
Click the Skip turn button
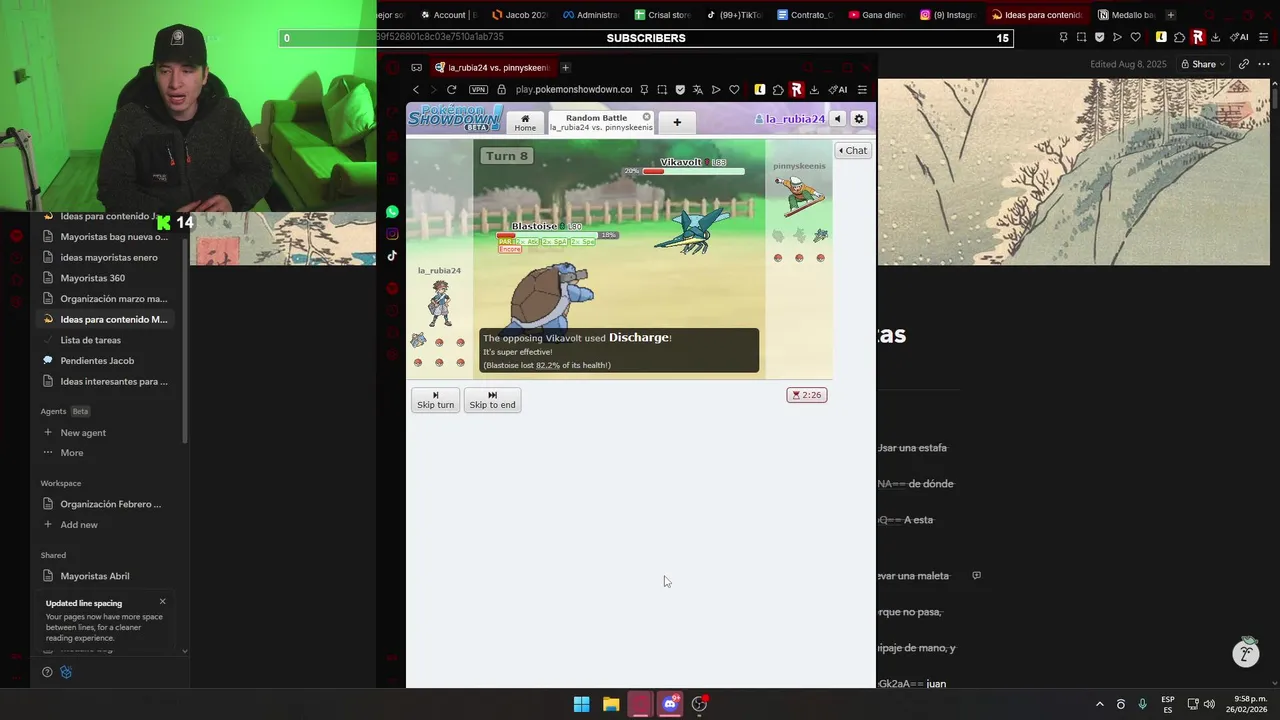click(435, 400)
